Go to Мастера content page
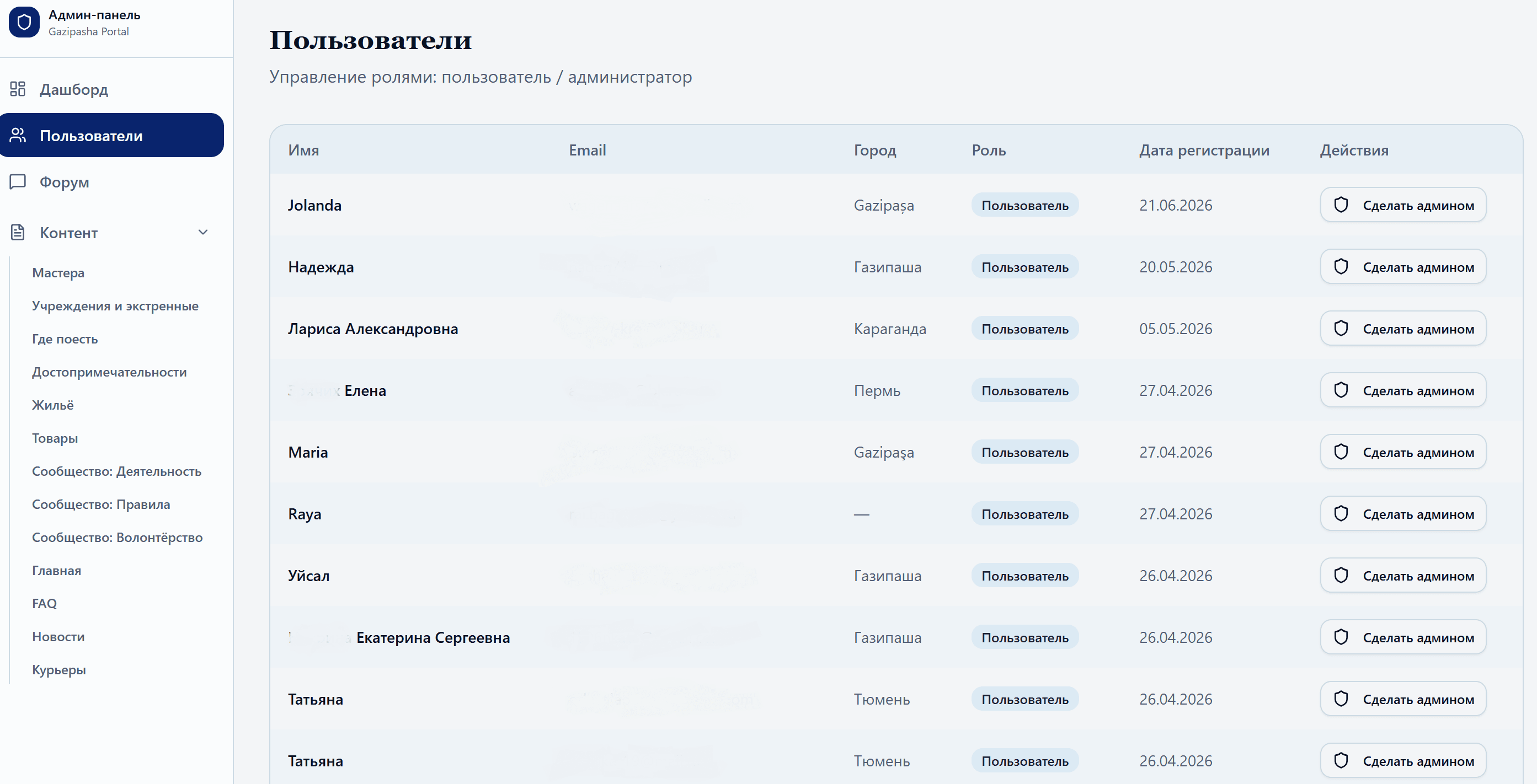 [x=58, y=272]
